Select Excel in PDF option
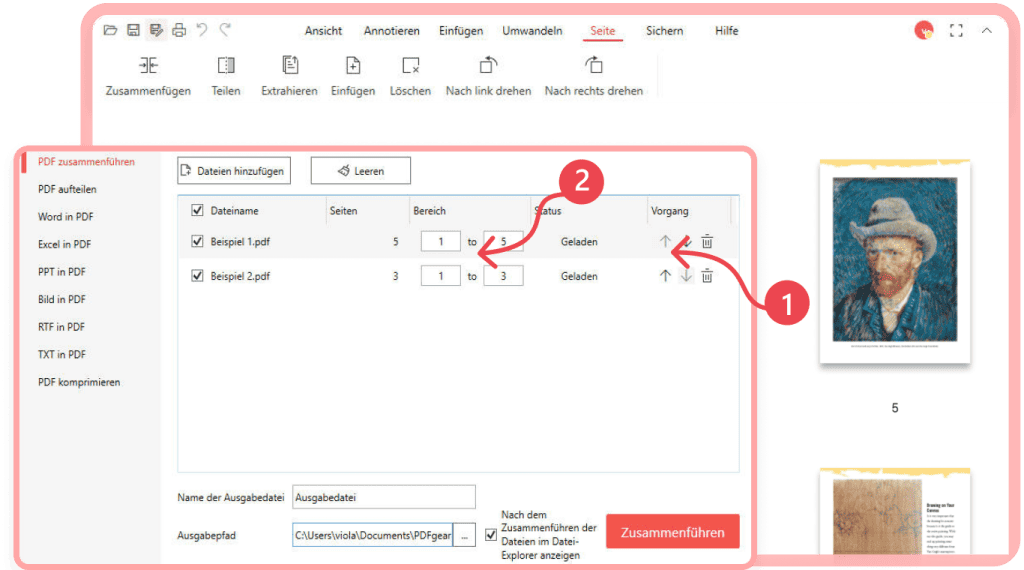 64,244
